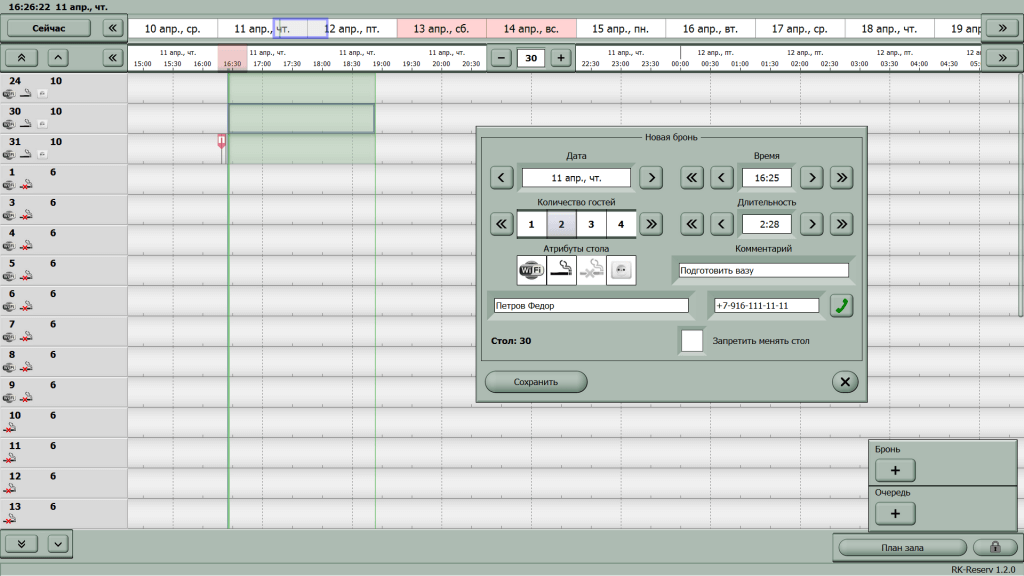Decrease timeline step with minus button

[501, 58]
